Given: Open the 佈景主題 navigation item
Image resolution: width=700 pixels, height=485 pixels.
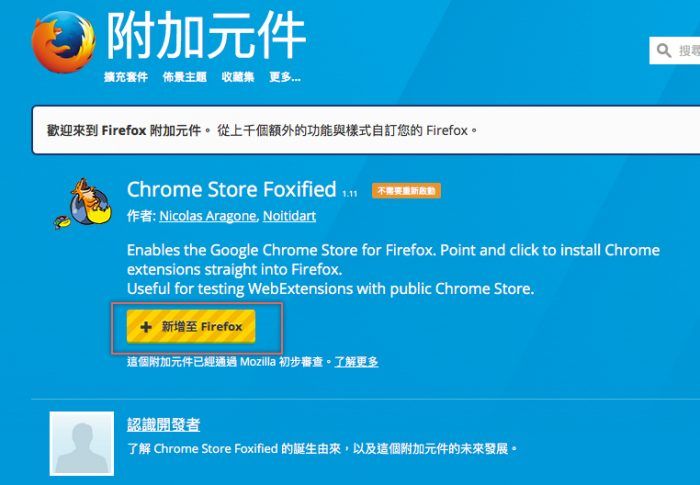Looking at the screenshot, I should click(x=184, y=77).
